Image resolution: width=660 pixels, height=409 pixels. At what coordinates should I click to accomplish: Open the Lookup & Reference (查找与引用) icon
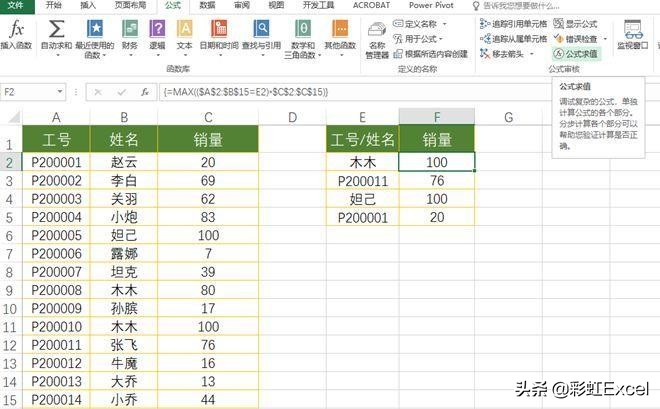pos(261,29)
